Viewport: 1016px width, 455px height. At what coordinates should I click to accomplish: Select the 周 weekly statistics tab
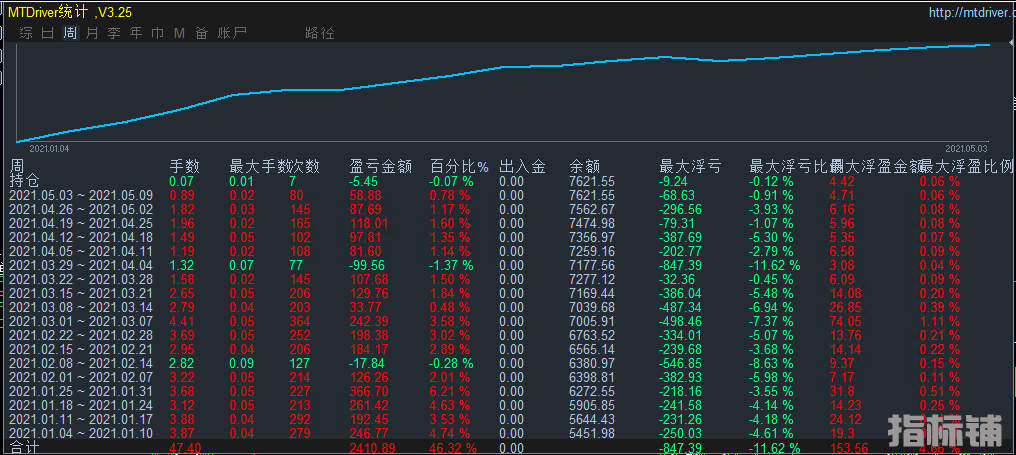70,33
